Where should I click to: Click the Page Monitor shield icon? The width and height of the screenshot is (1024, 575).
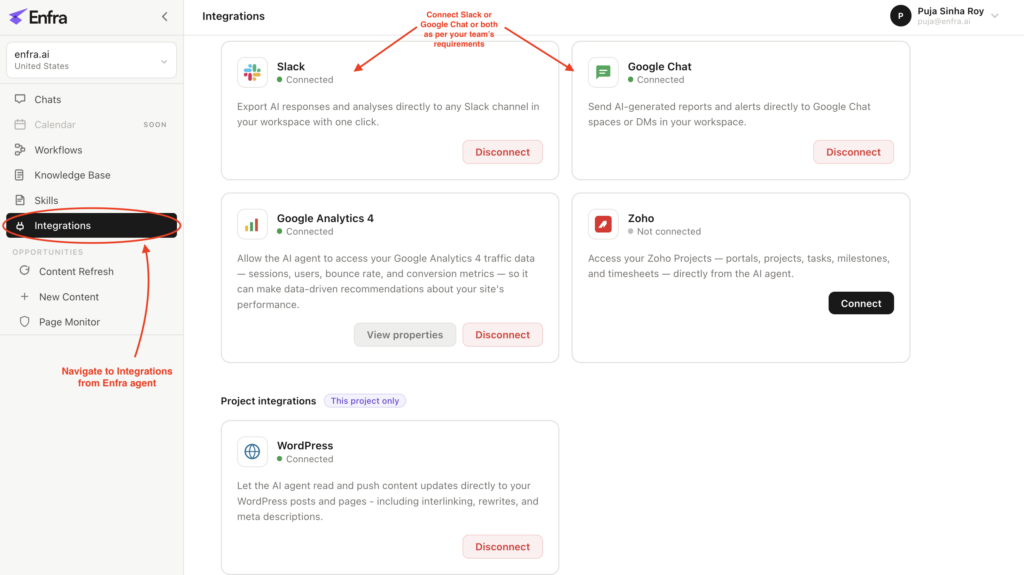(24, 321)
